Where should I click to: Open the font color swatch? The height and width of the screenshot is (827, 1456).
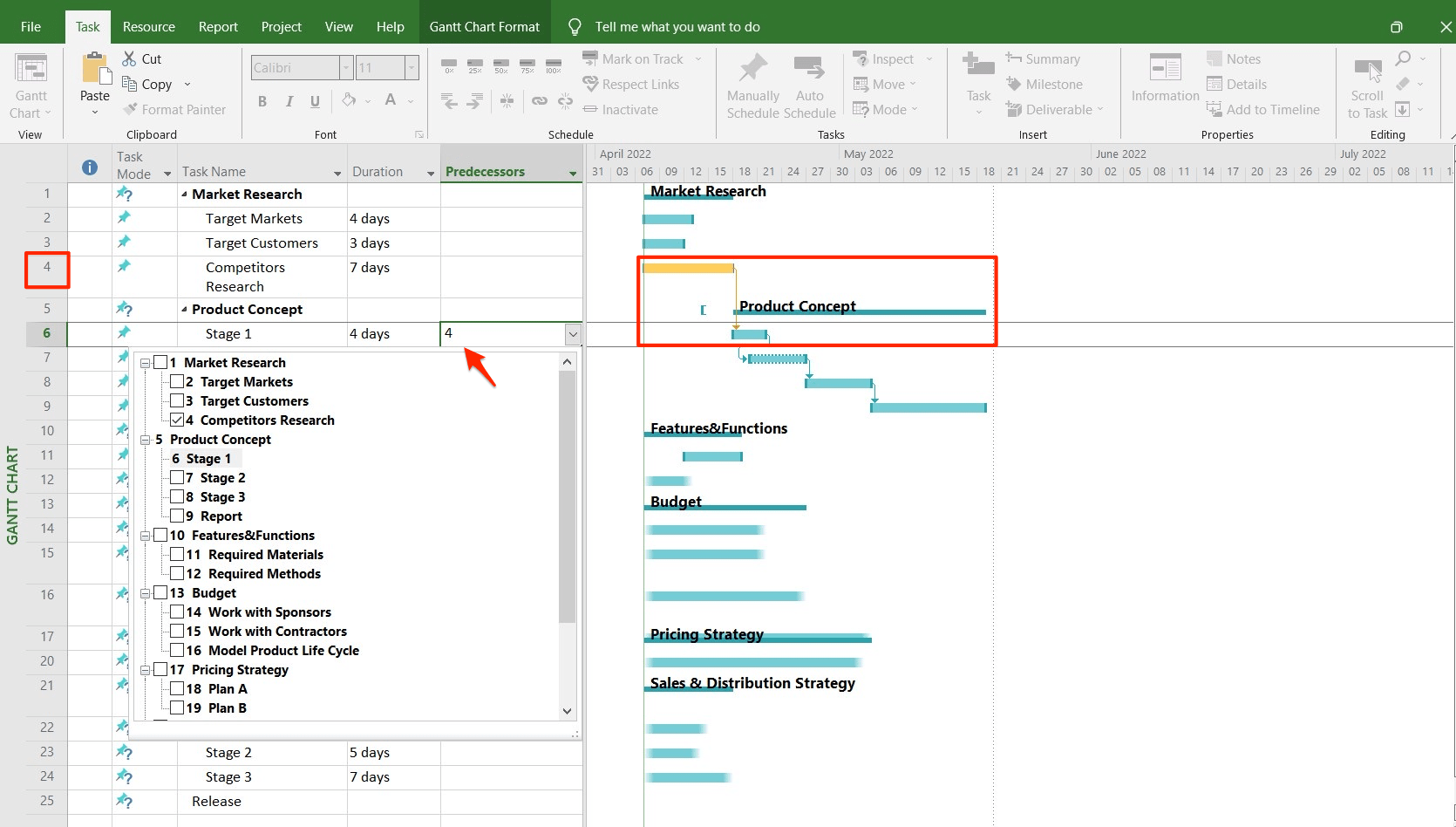click(x=390, y=101)
